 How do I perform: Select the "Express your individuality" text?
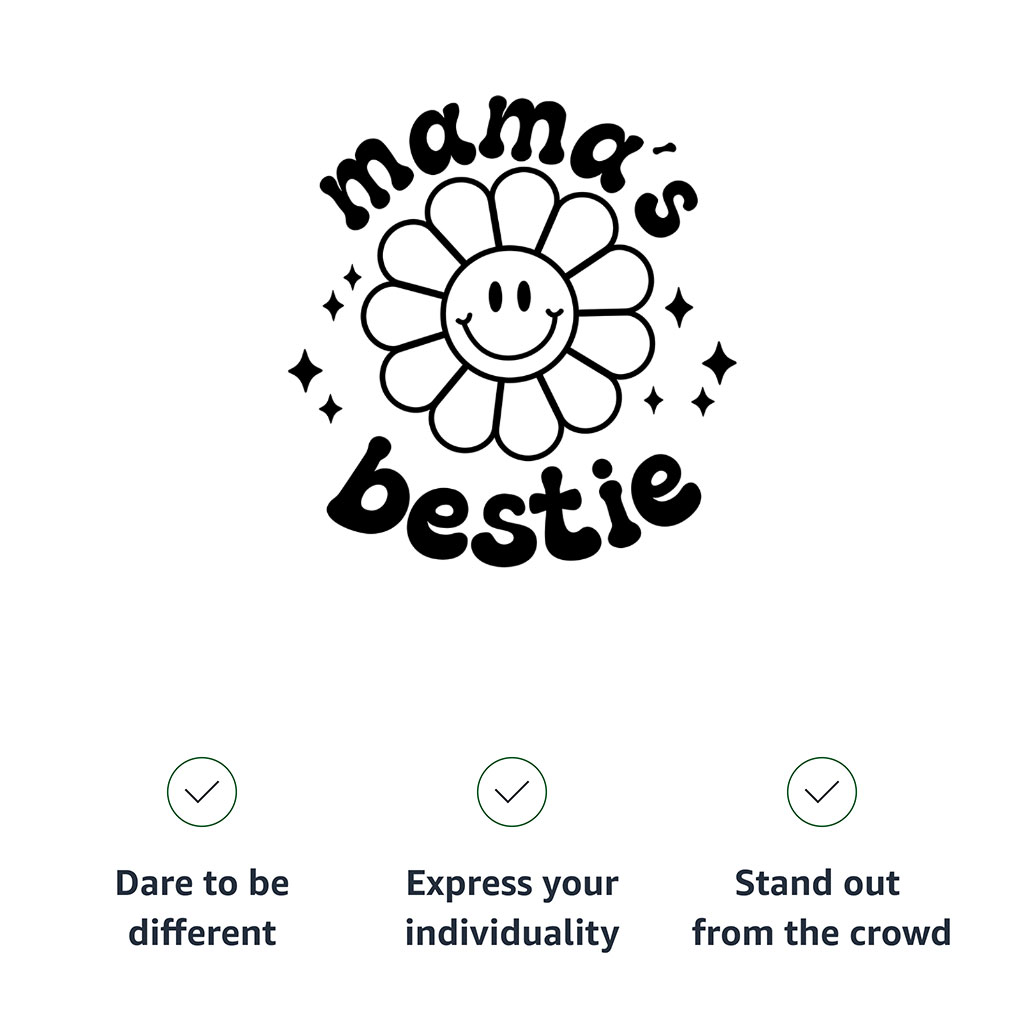pyautogui.click(x=512, y=908)
